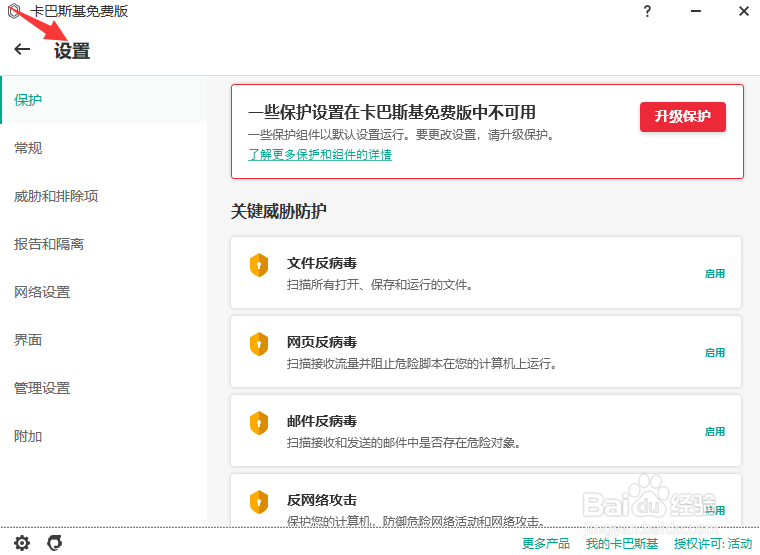
Task: Open the 管理设置 section
Action: (104, 388)
